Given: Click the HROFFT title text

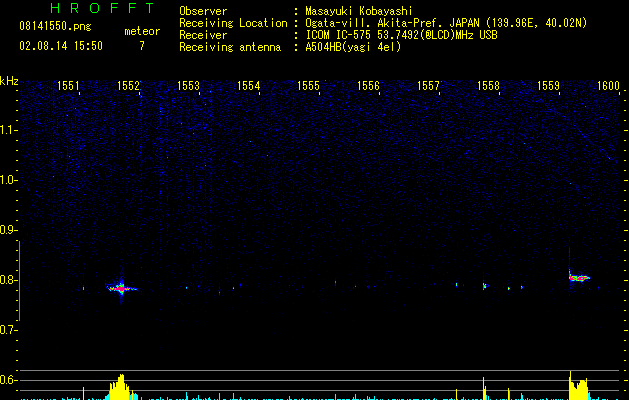Looking at the screenshot, I should tap(102, 8).
